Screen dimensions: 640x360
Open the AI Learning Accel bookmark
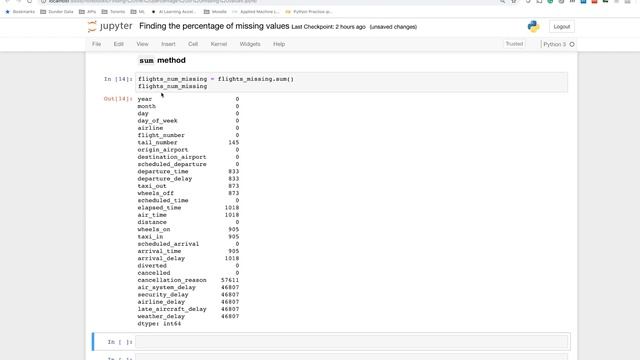click(x=174, y=12)
